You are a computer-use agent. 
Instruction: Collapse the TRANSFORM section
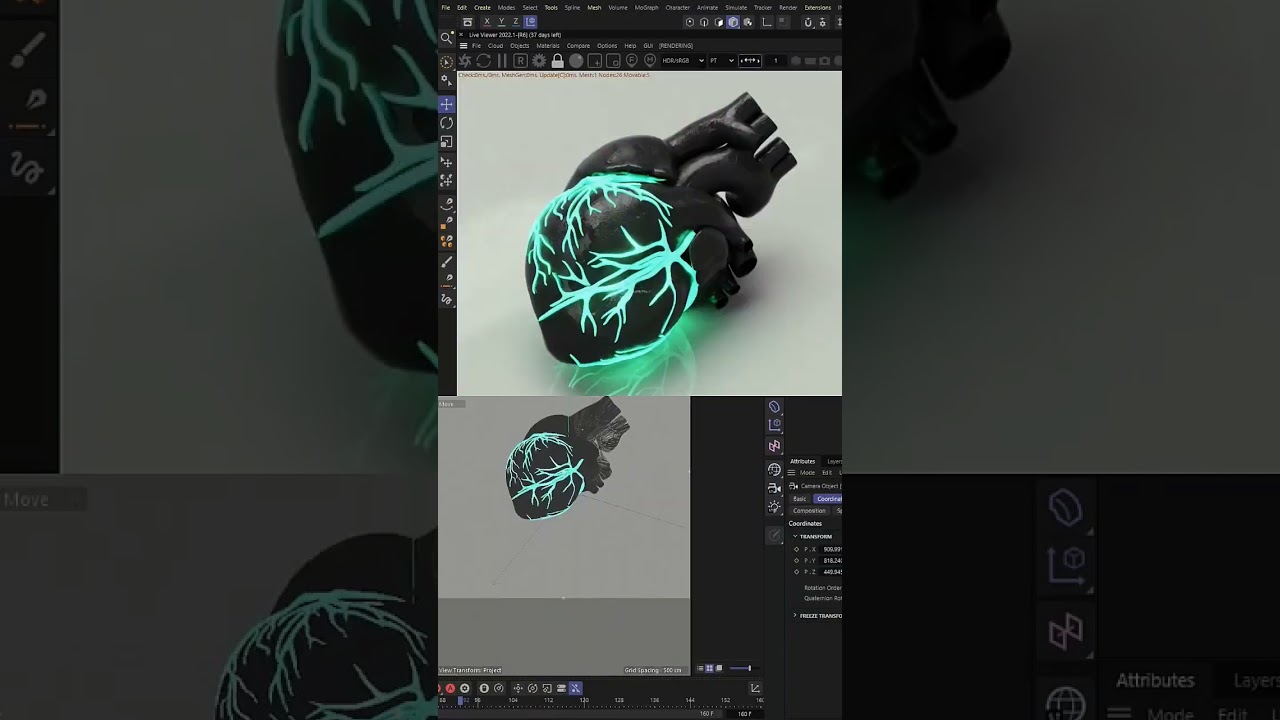(795, 536)
